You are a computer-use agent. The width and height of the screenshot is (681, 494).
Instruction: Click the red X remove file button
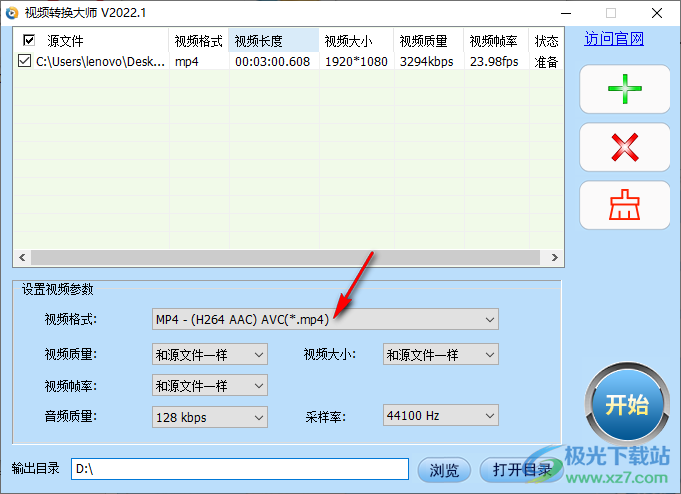pos(625,147)
